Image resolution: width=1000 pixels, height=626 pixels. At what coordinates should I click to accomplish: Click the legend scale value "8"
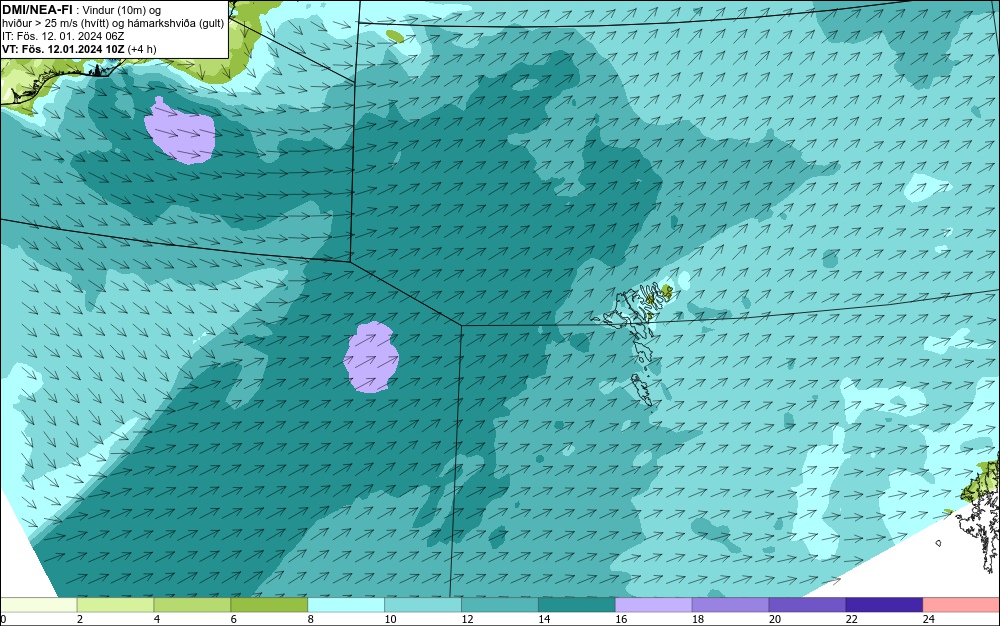(311, 619)
